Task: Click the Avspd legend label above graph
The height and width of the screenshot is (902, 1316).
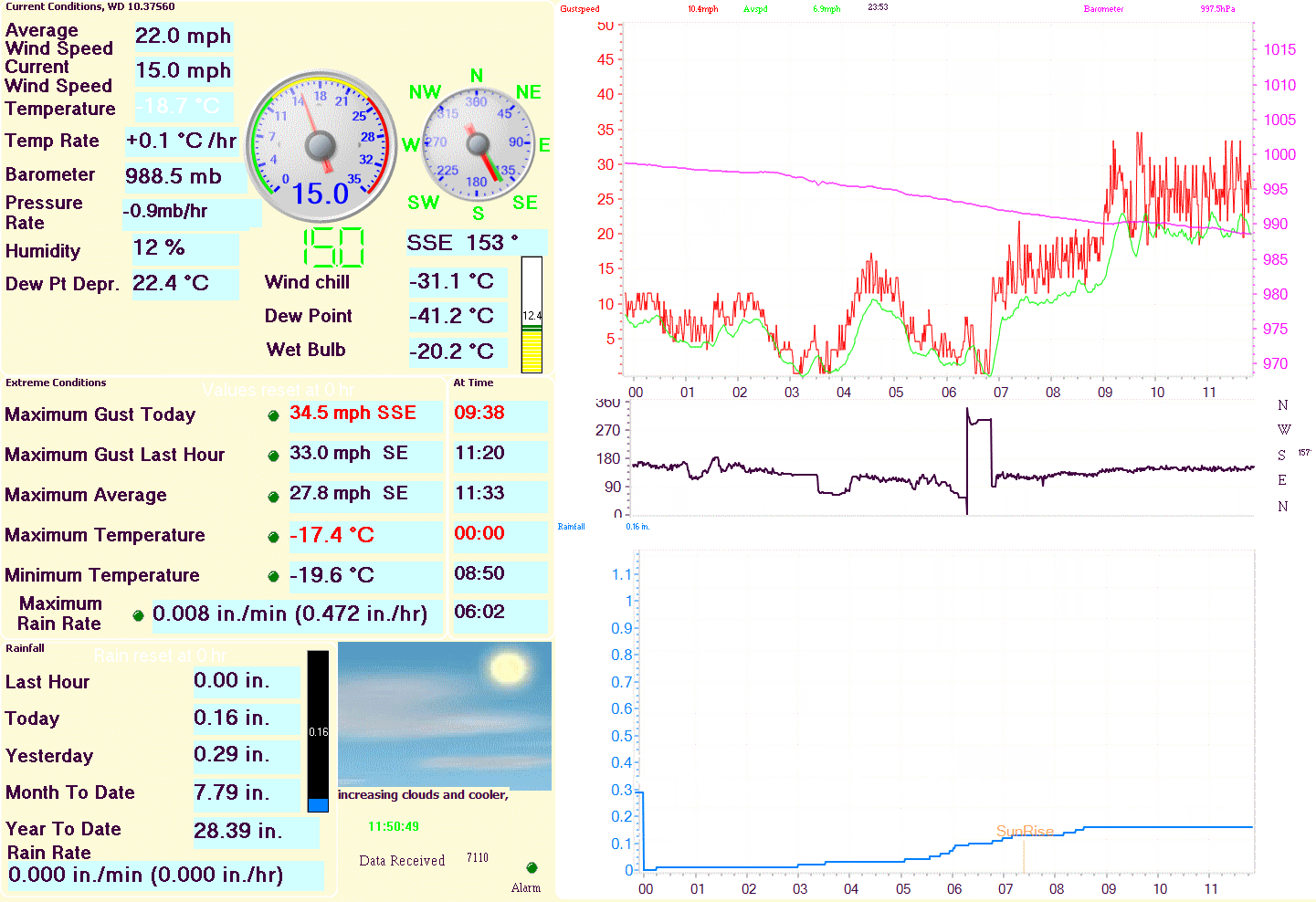Action: tap(755, 9)
